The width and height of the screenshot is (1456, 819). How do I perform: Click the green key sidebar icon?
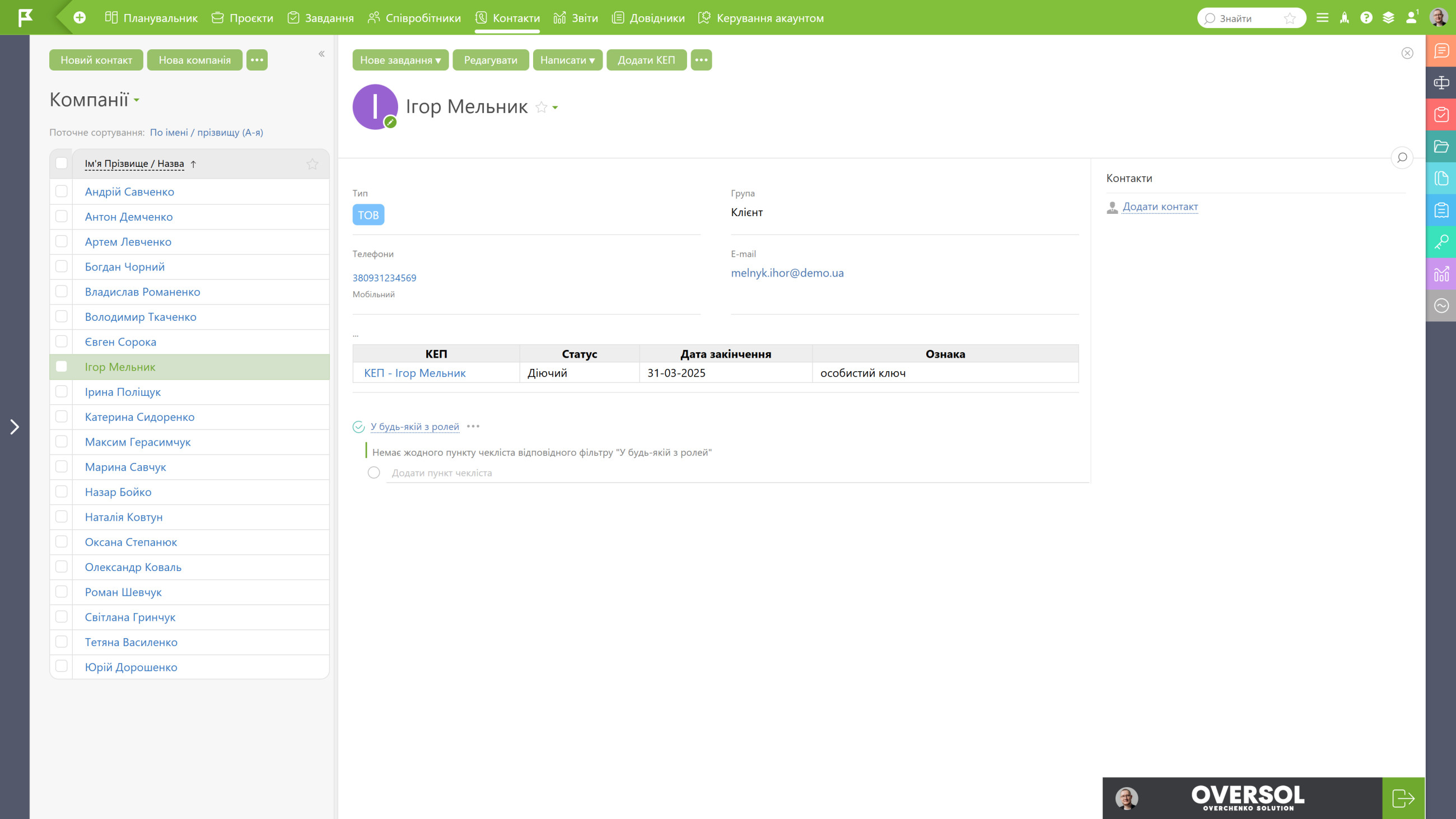pos(1441,242)
